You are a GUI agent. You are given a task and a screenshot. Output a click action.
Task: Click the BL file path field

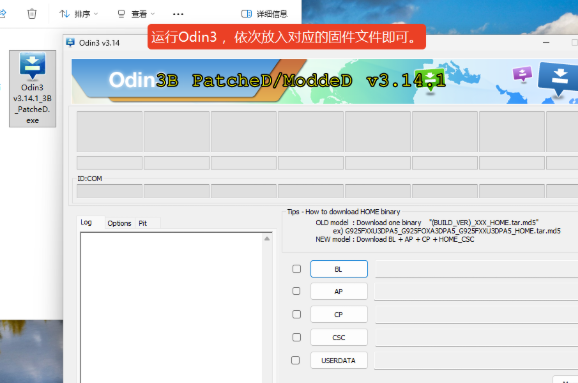pos(476,269)
